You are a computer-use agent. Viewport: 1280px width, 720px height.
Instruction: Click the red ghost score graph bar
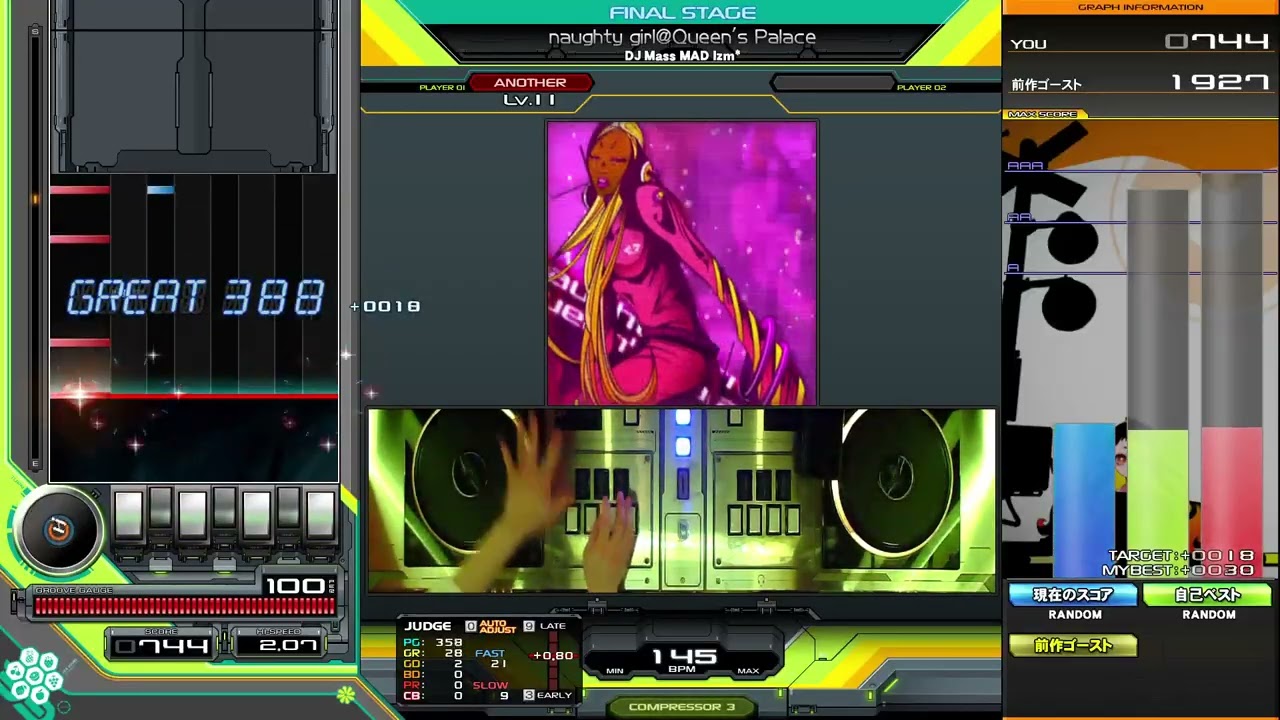(1232, 502)
